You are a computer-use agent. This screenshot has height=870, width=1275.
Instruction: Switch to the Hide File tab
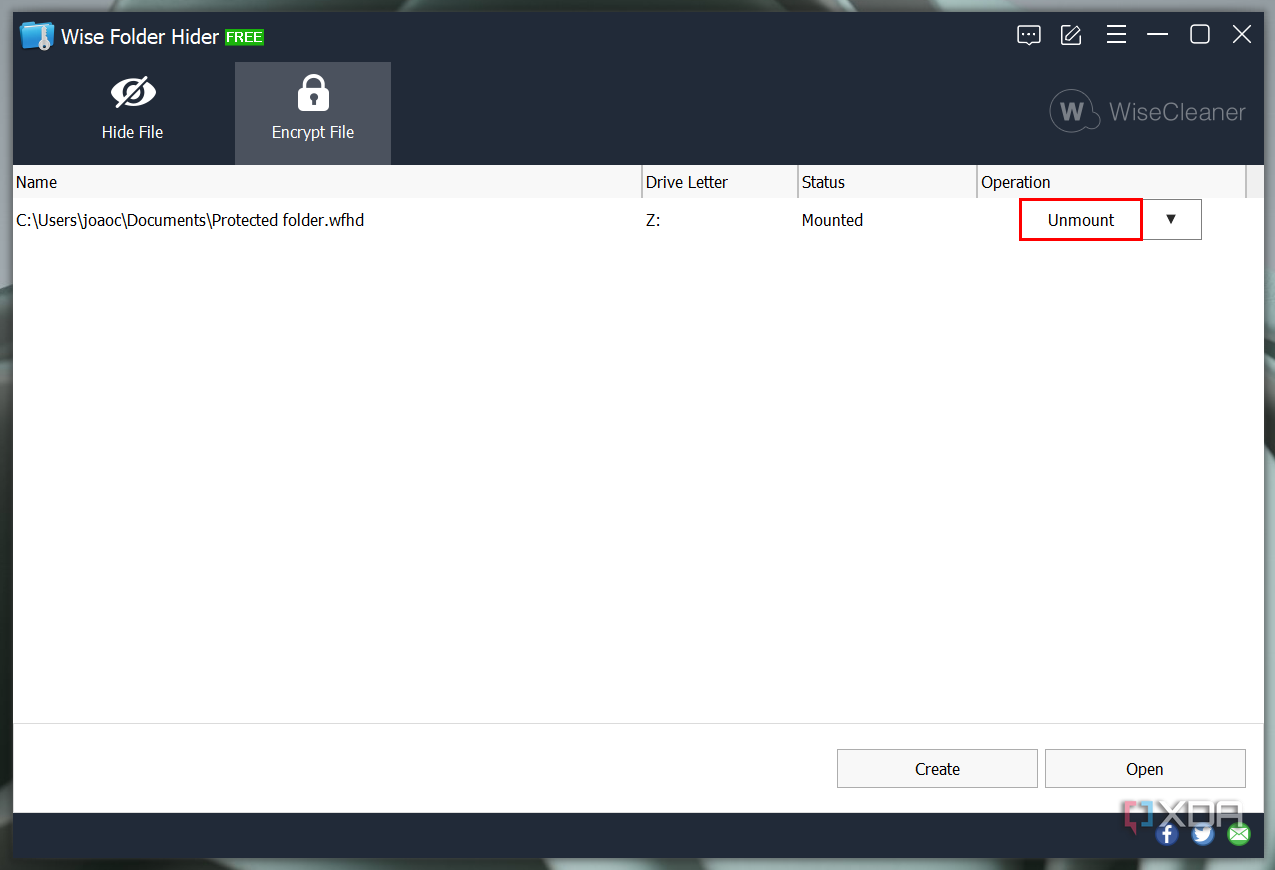click(133, 112)
